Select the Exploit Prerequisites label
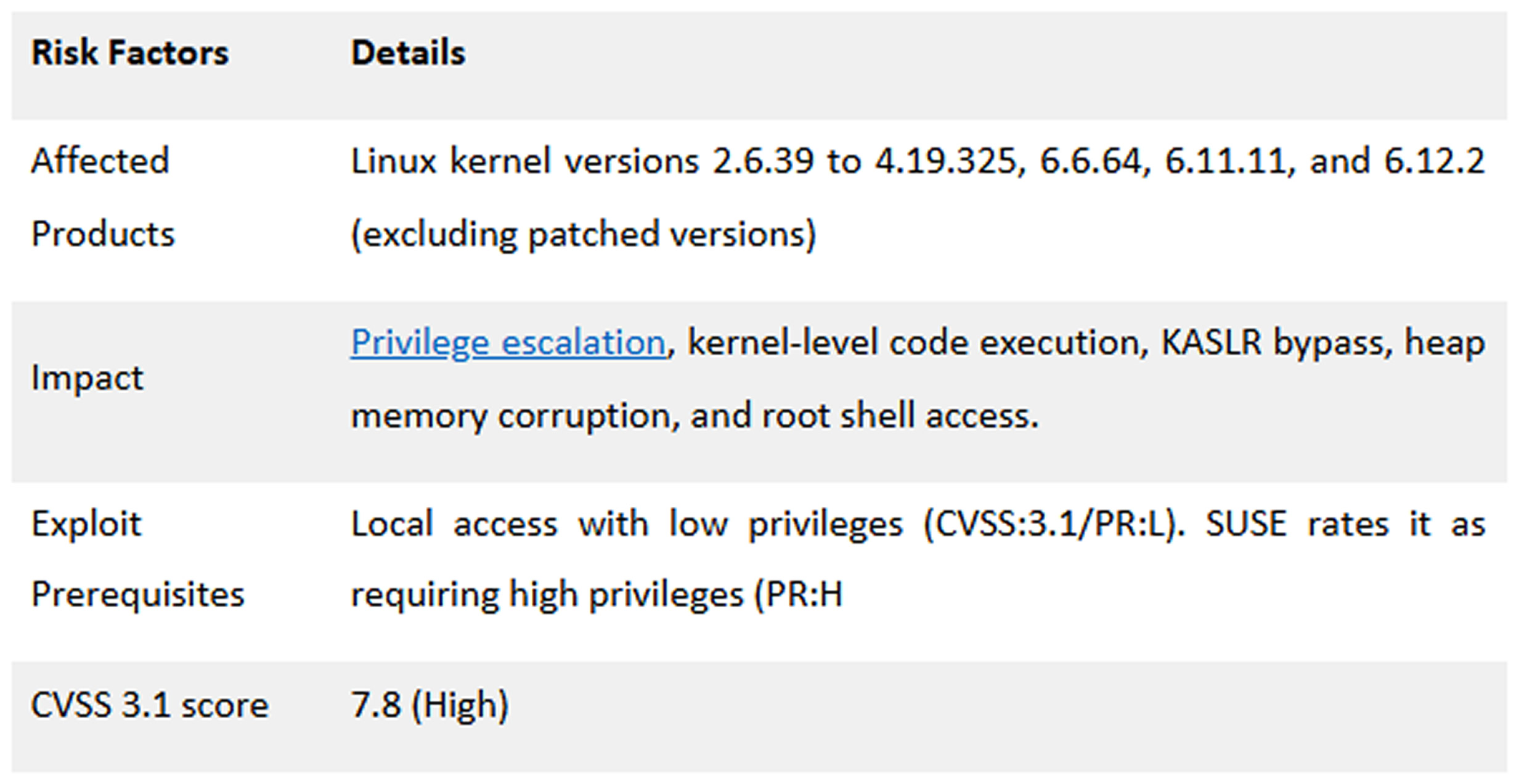 tap(137, 559)
